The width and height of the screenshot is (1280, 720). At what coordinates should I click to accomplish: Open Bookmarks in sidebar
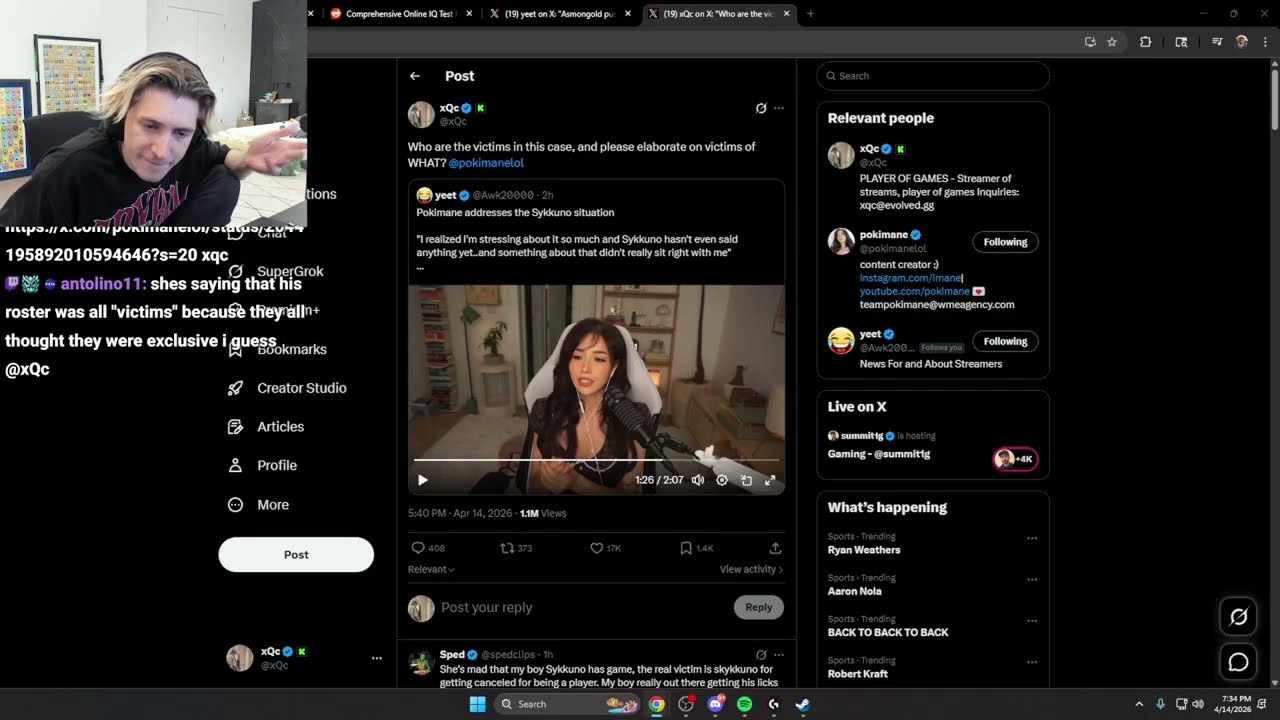coord(278,349)
